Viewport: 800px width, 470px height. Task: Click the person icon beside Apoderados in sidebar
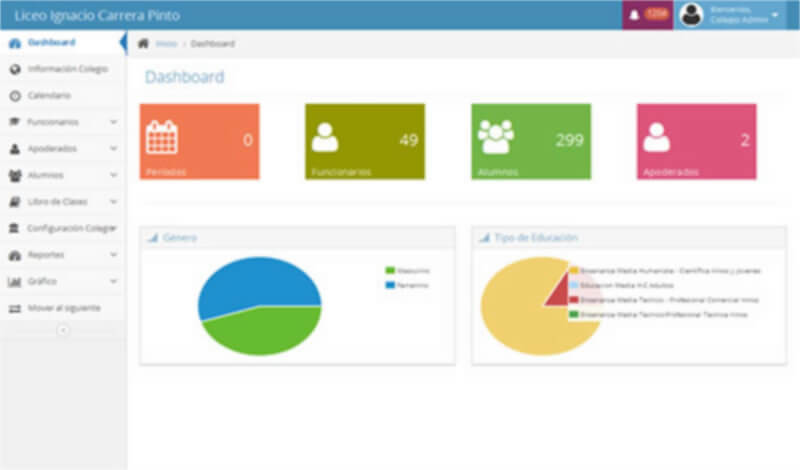pyautogui.click(x=15, y=149)
